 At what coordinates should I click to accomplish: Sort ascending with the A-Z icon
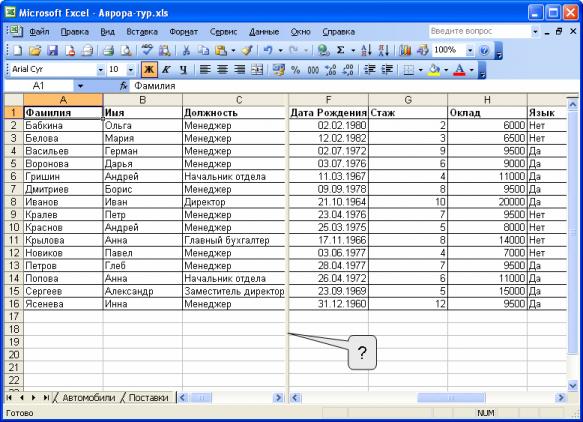click(366, 50)
